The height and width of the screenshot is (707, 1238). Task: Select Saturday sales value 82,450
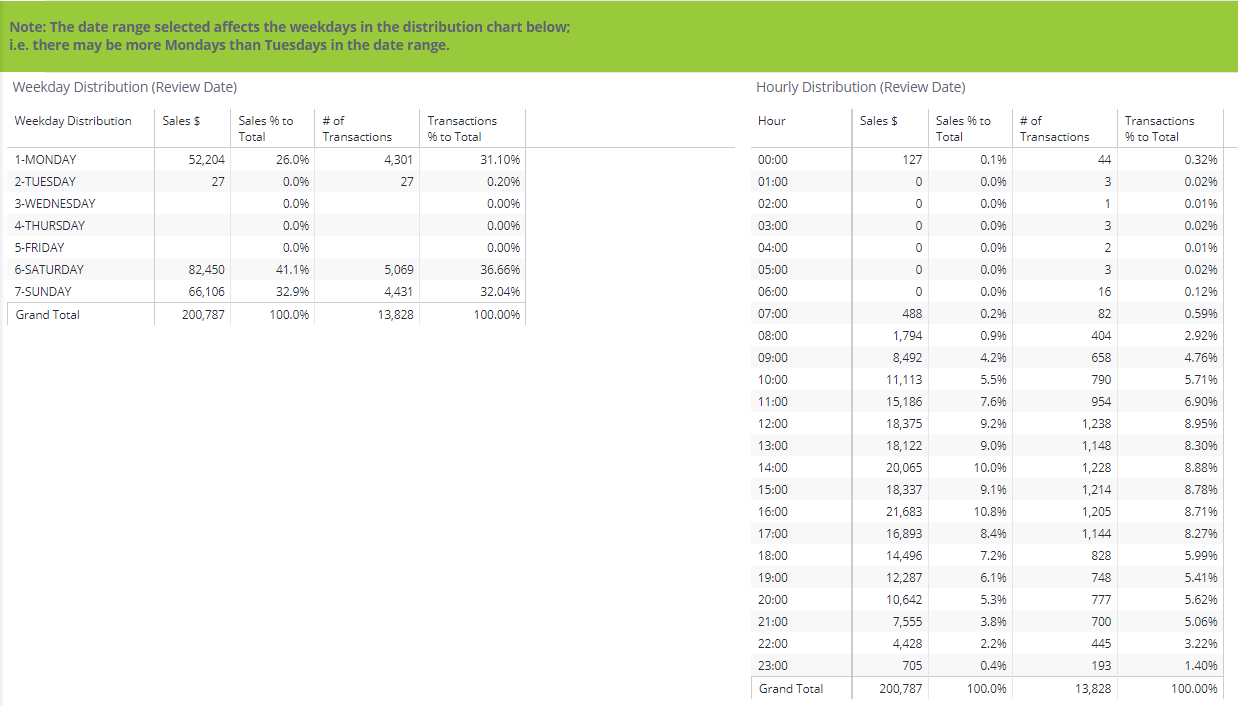pos(206,270)
